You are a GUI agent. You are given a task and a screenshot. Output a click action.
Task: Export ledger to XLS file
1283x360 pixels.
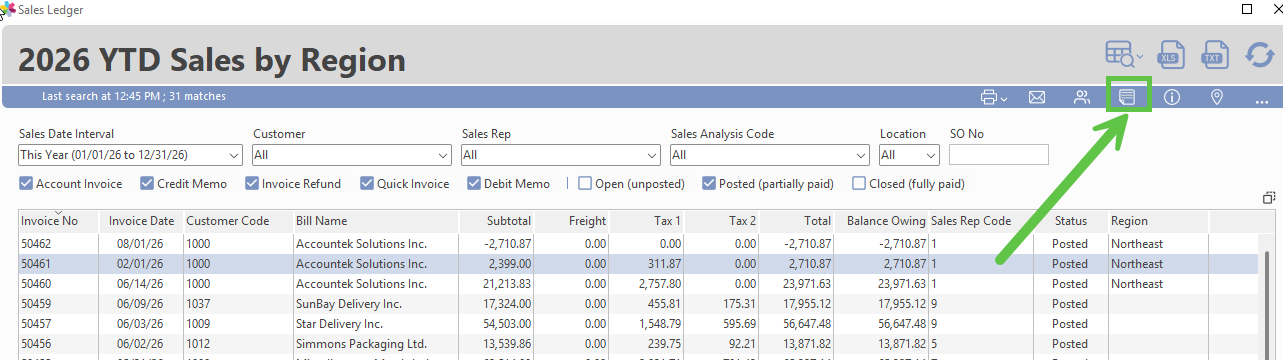tap(1171, 55)
